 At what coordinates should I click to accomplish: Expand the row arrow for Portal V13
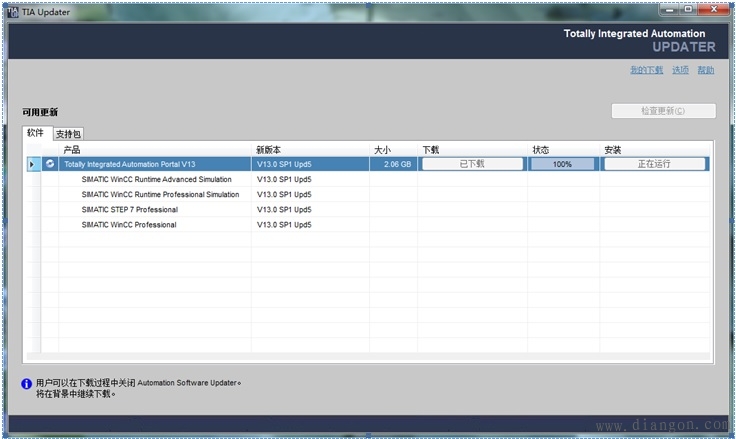[x=32, y=164]
